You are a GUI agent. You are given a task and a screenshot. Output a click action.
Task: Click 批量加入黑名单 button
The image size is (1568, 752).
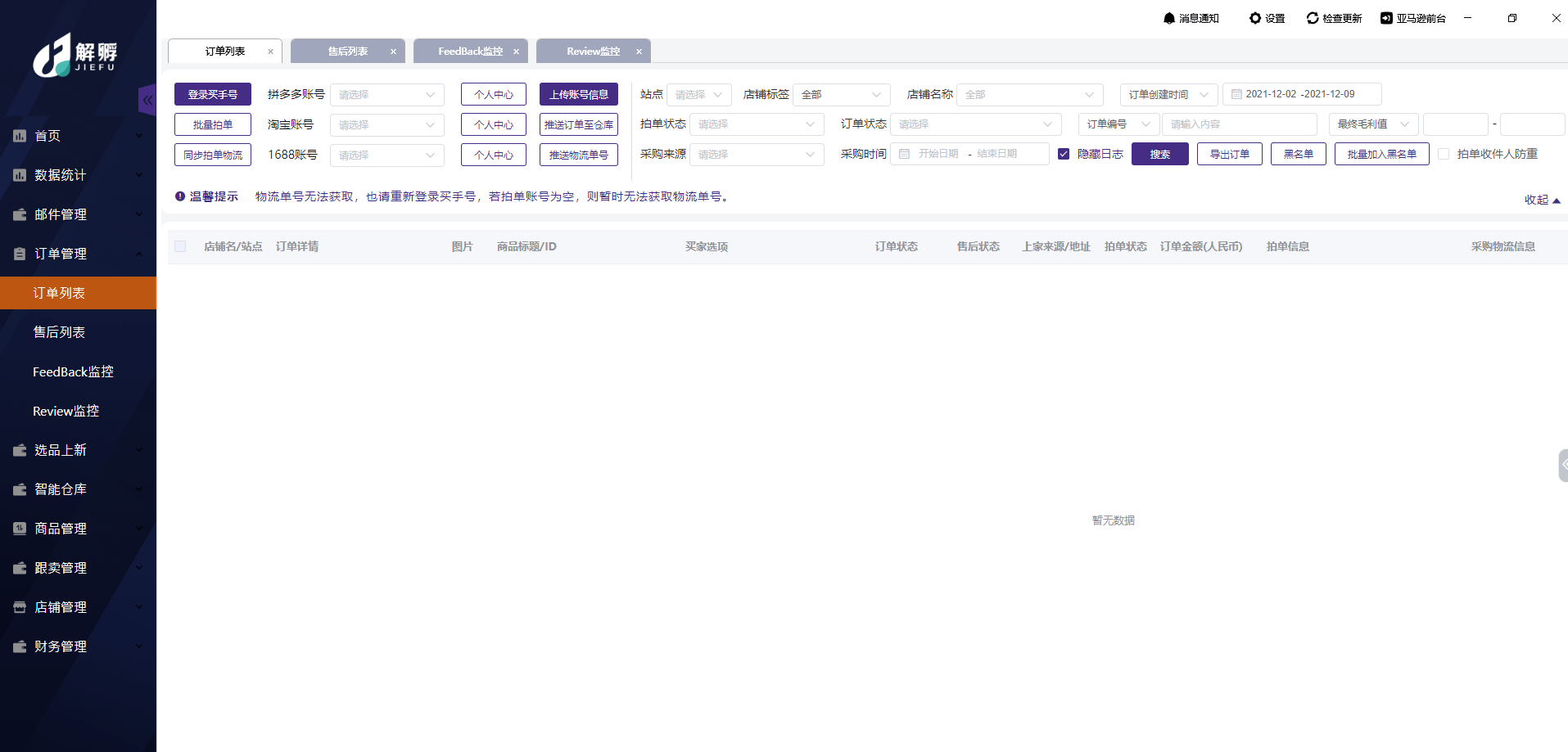click(1382, 155)
